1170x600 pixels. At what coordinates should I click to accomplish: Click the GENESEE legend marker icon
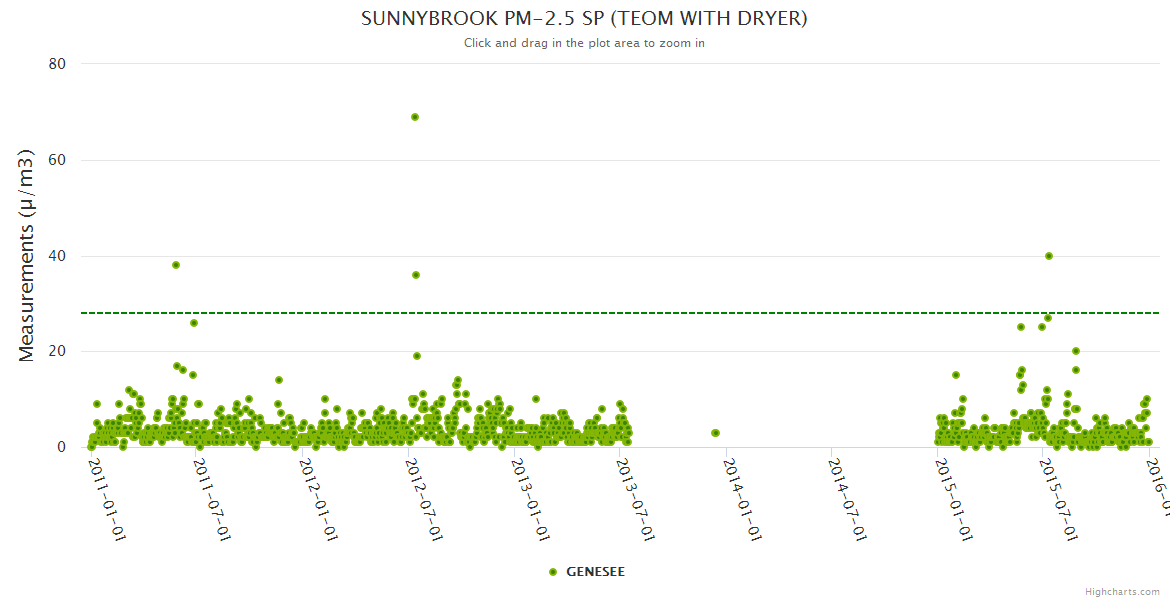tap(553, 572)
